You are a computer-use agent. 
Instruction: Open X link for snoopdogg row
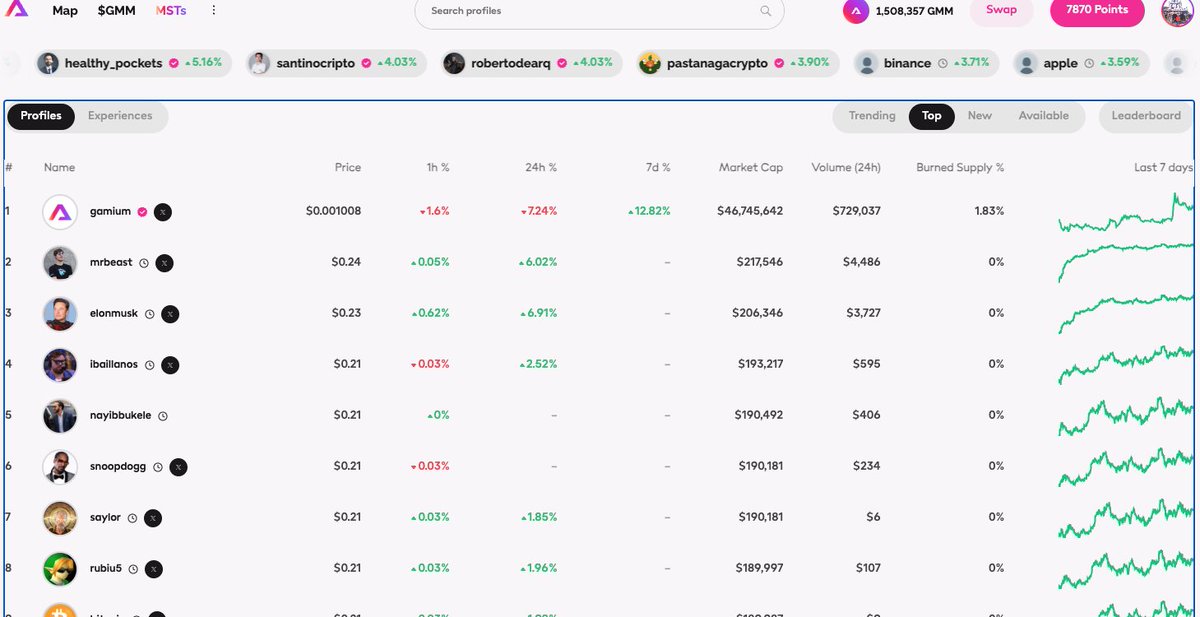(x=178, y=467)
